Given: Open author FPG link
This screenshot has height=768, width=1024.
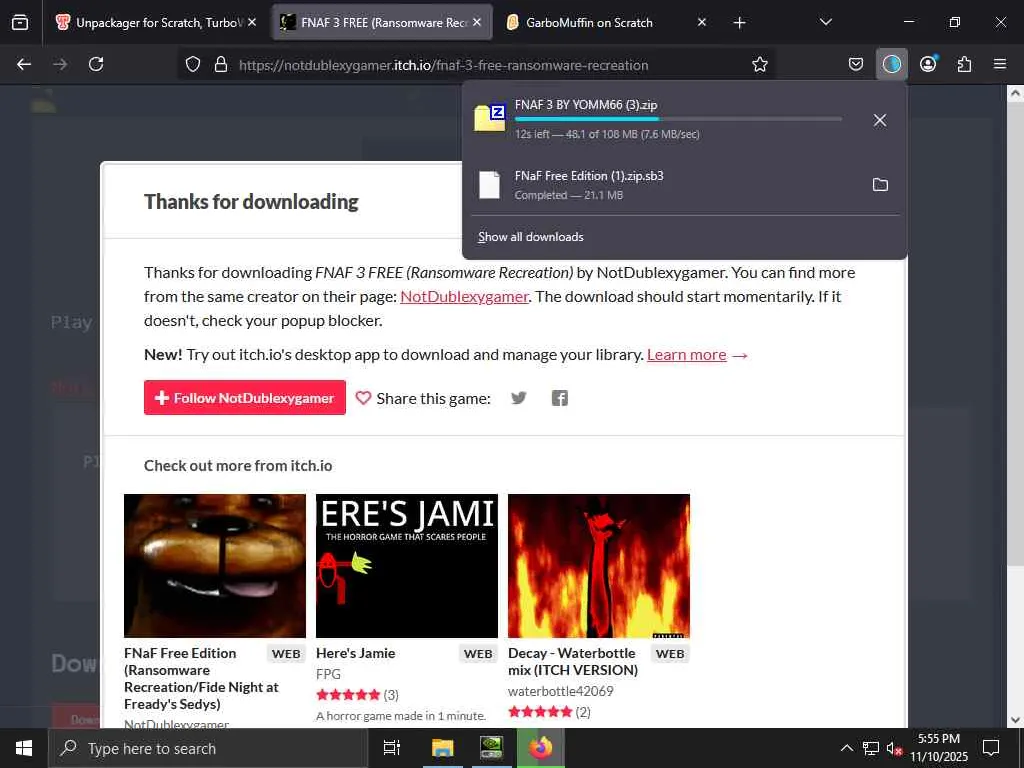Looking at the screenshot, I should click(x=328, y=674).
